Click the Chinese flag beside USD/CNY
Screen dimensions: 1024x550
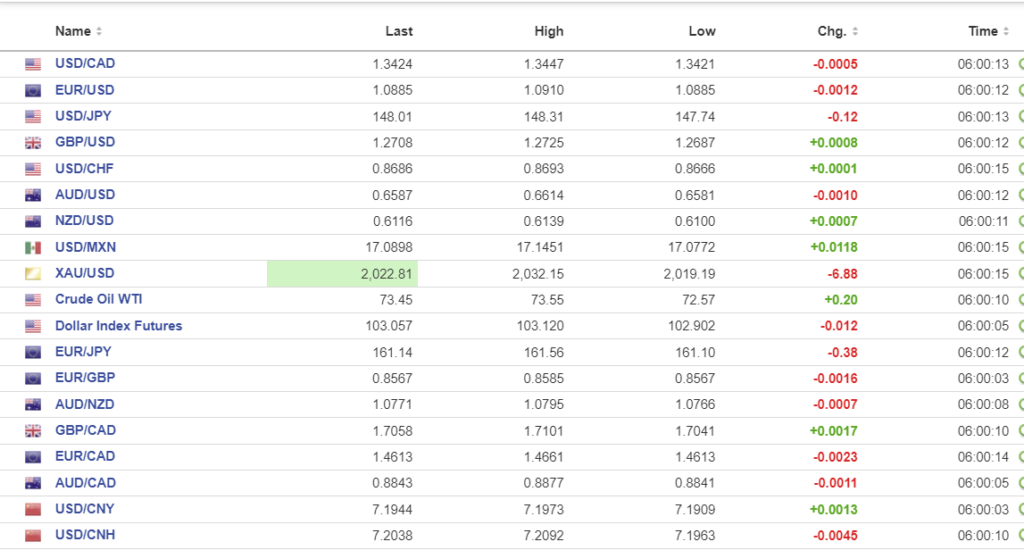[33, 509]
